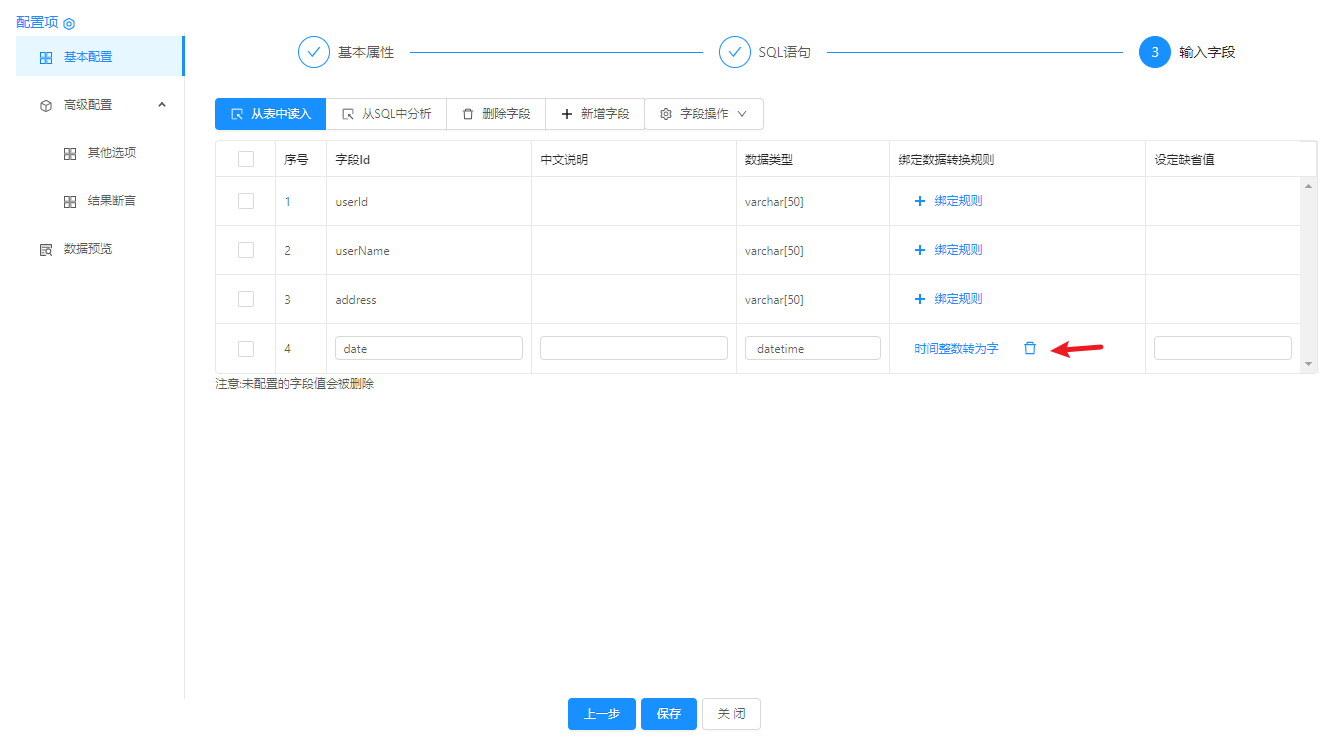Click the 中文说明 input in the date row
This screenshot has height=751, width=1333.
634,348
